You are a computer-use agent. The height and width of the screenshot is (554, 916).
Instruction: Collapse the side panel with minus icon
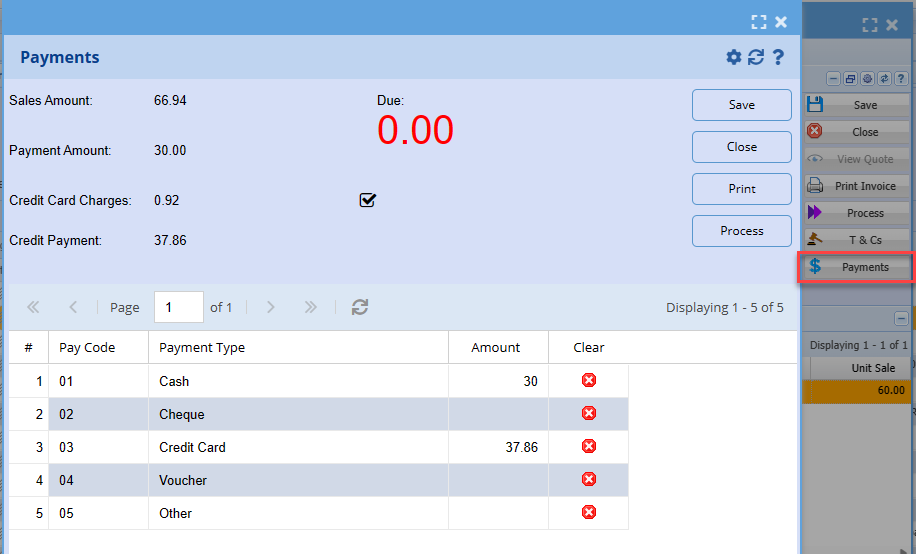[x=833, y=79]
